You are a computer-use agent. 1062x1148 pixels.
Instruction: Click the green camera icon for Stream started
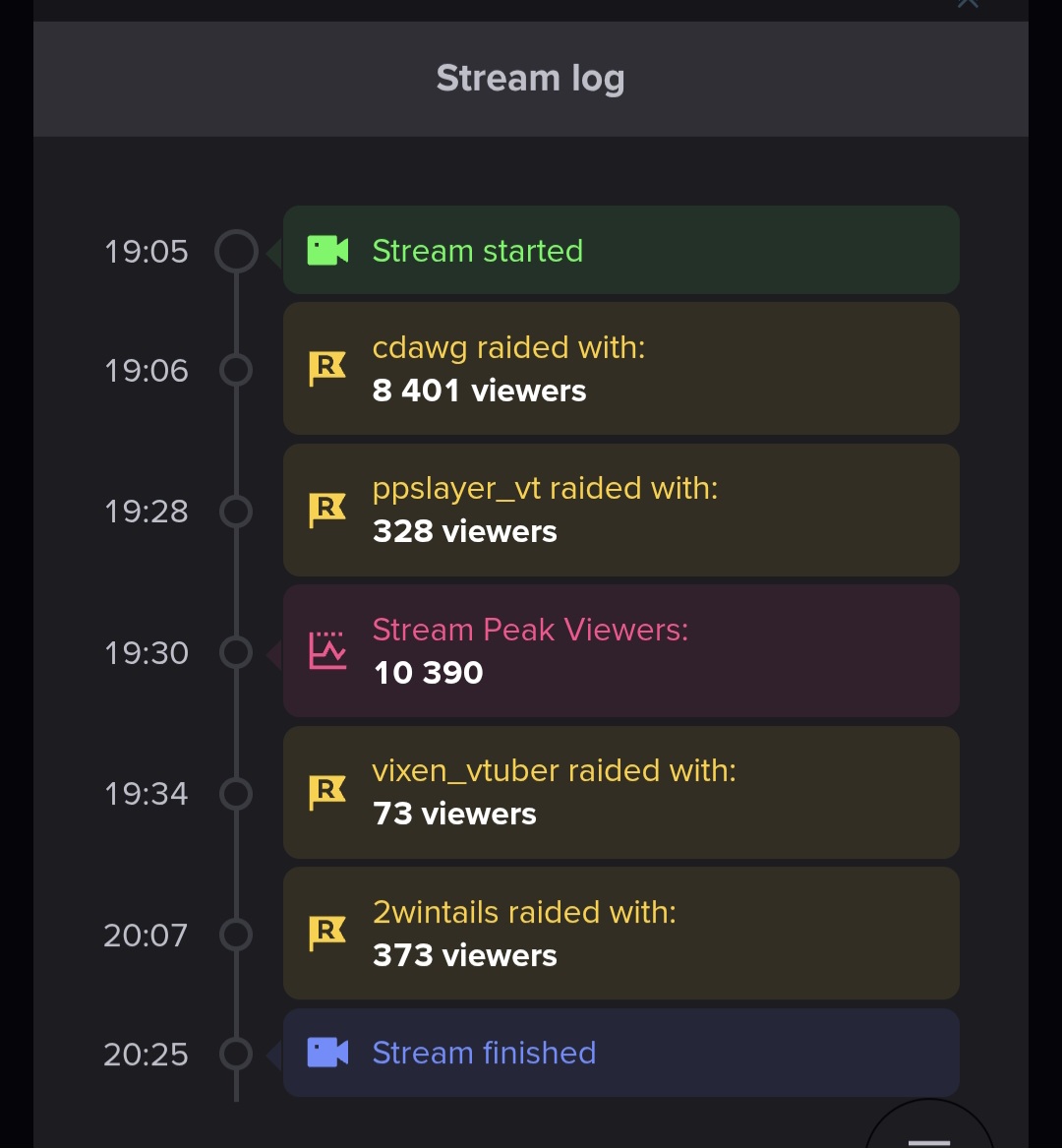pos(327,251)
